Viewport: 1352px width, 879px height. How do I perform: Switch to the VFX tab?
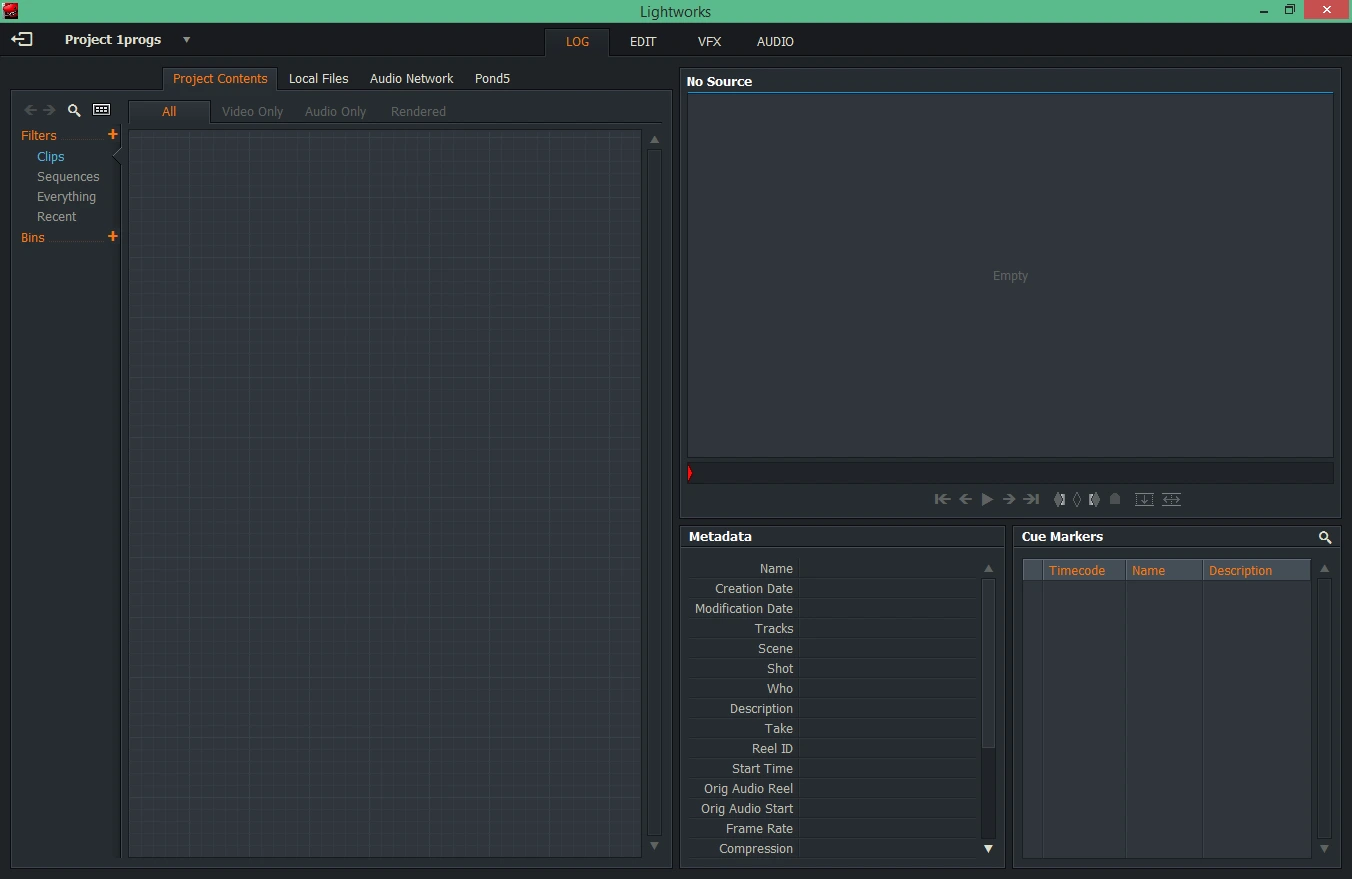pos(709,42)
